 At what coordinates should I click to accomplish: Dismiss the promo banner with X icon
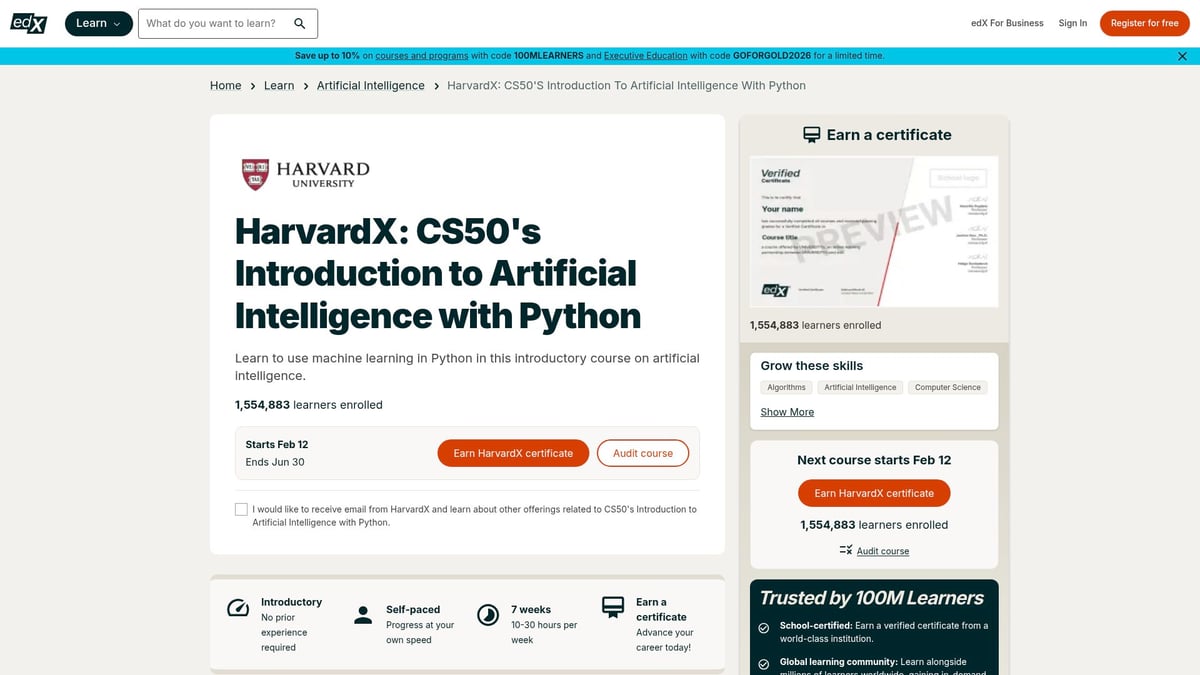point(1183,56)
